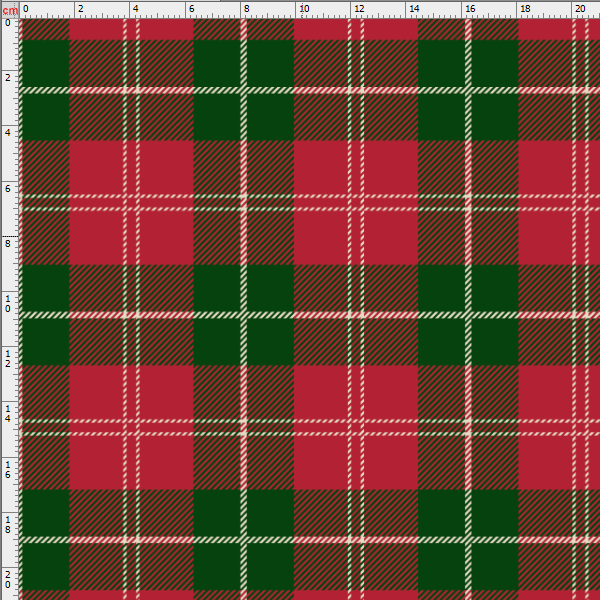Click the 6 mark on vertical ruler
The width and height of the screenshot is (600, 600).
click(8, 189)
